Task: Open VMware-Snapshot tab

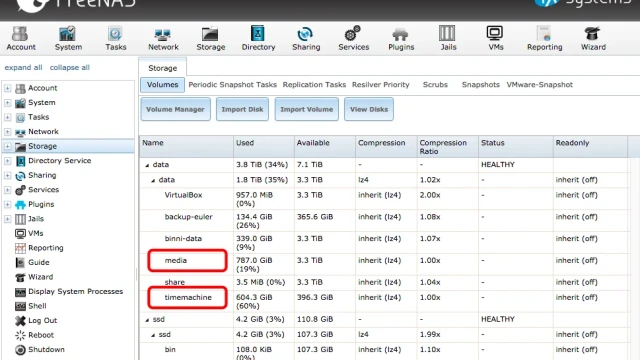Action: [x=540, y=84]
